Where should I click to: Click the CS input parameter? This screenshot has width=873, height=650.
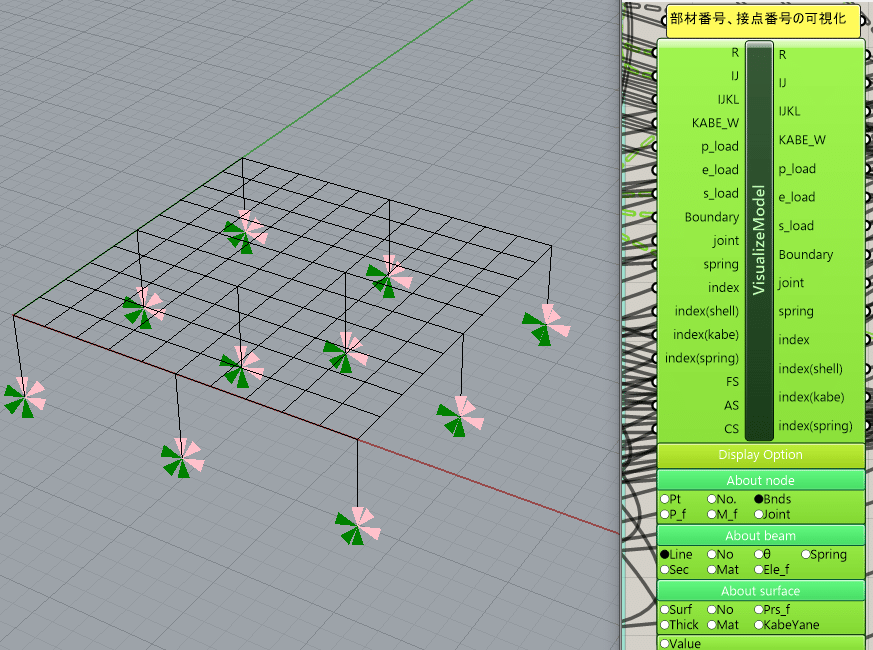(x=732, y=429)
